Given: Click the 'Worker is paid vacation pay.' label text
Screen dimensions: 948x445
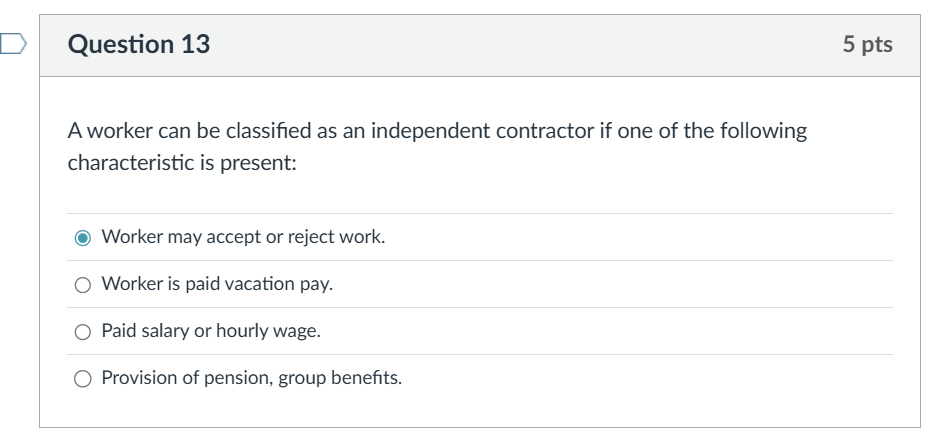Looking at the screenshot, I should click(217, 284).
